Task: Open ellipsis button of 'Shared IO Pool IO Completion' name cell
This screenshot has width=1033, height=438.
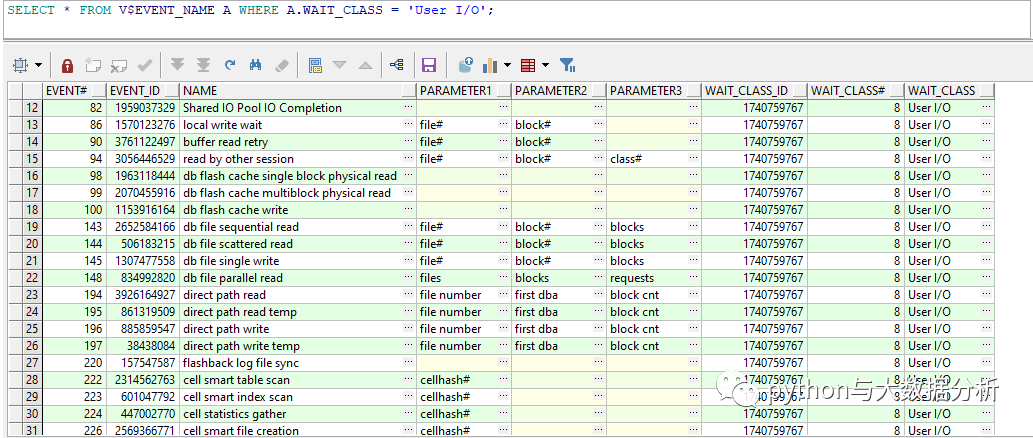Action: (x=408, y=107)
